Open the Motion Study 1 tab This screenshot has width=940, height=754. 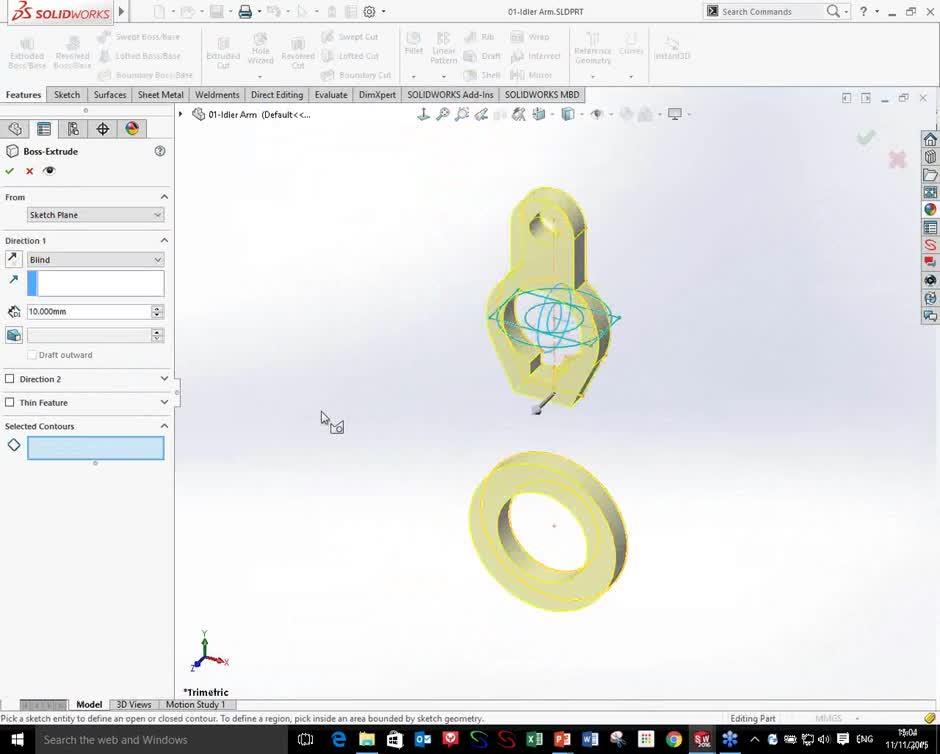(196, 704)
